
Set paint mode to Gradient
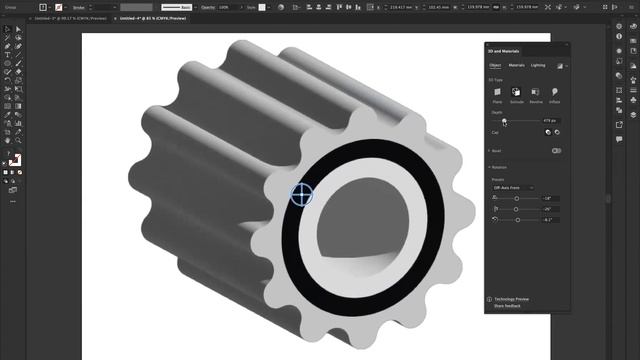point(12,172)
